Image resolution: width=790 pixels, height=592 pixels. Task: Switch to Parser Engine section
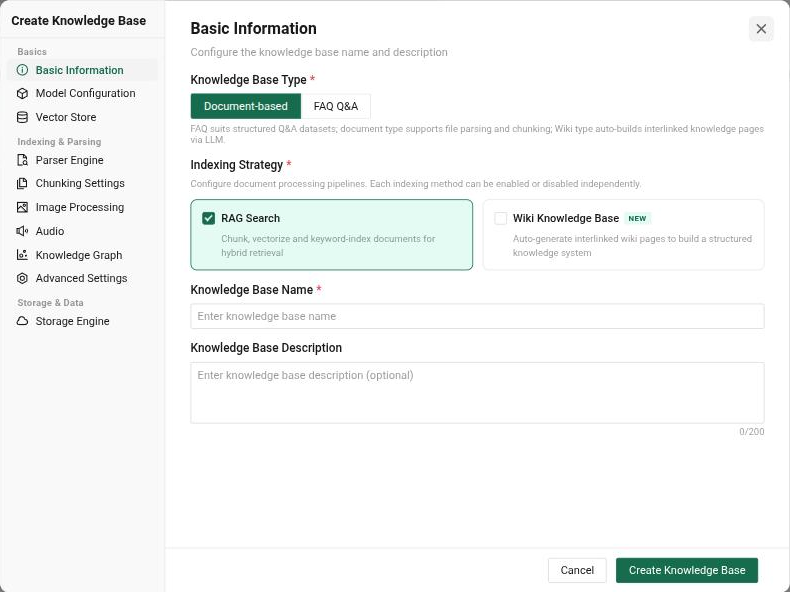[x=82, y=160]
